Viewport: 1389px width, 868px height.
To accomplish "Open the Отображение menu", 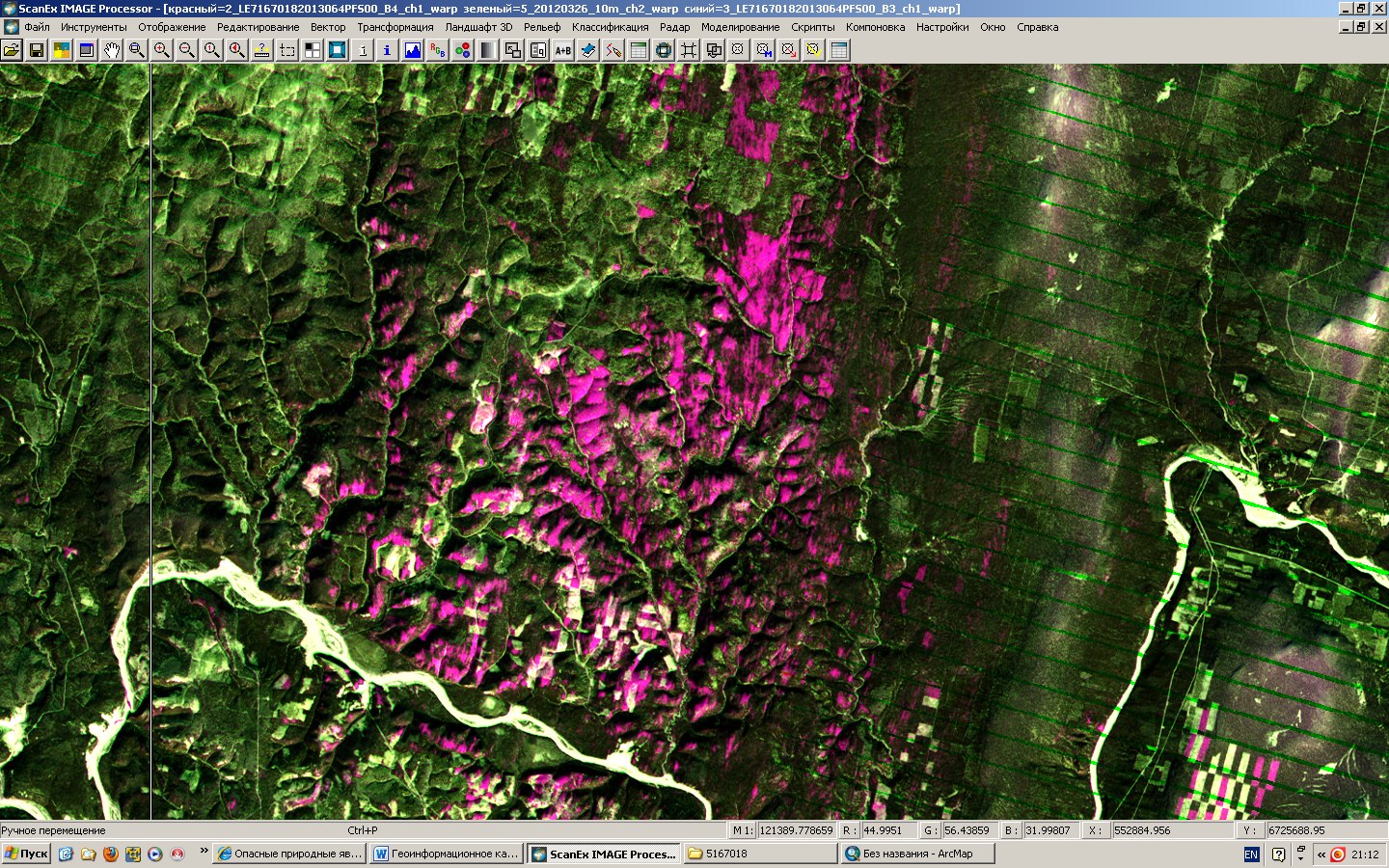I will [172, 27].
